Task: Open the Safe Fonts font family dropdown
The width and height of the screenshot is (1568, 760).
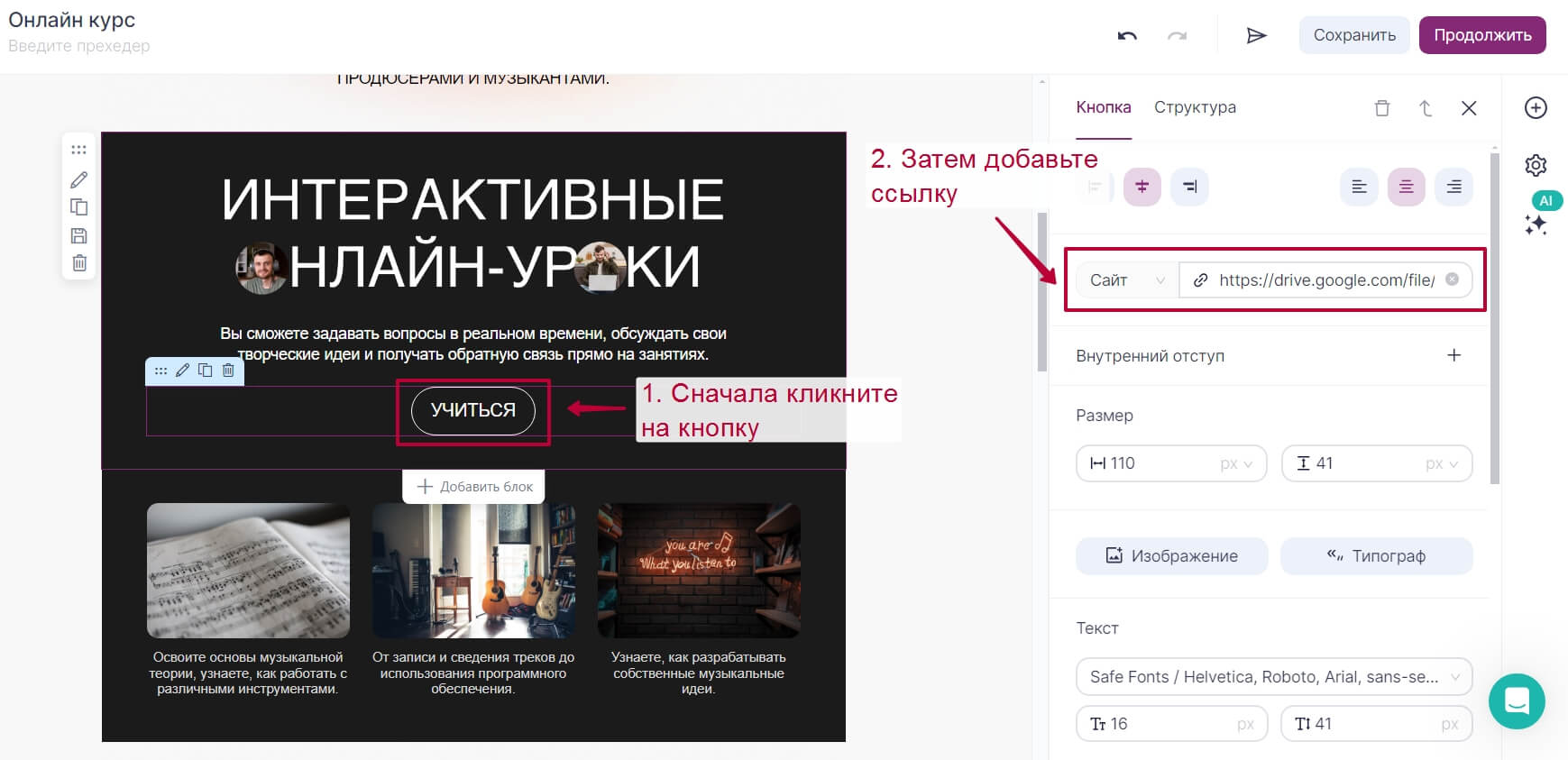Action: click(x=1274, y=677)
